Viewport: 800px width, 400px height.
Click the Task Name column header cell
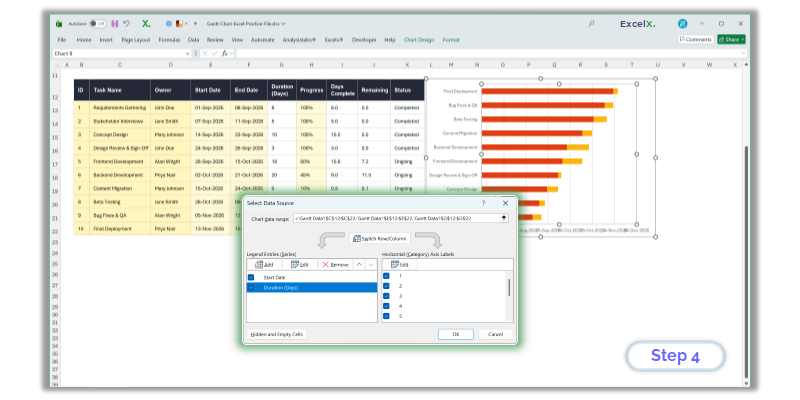point(120,90)
